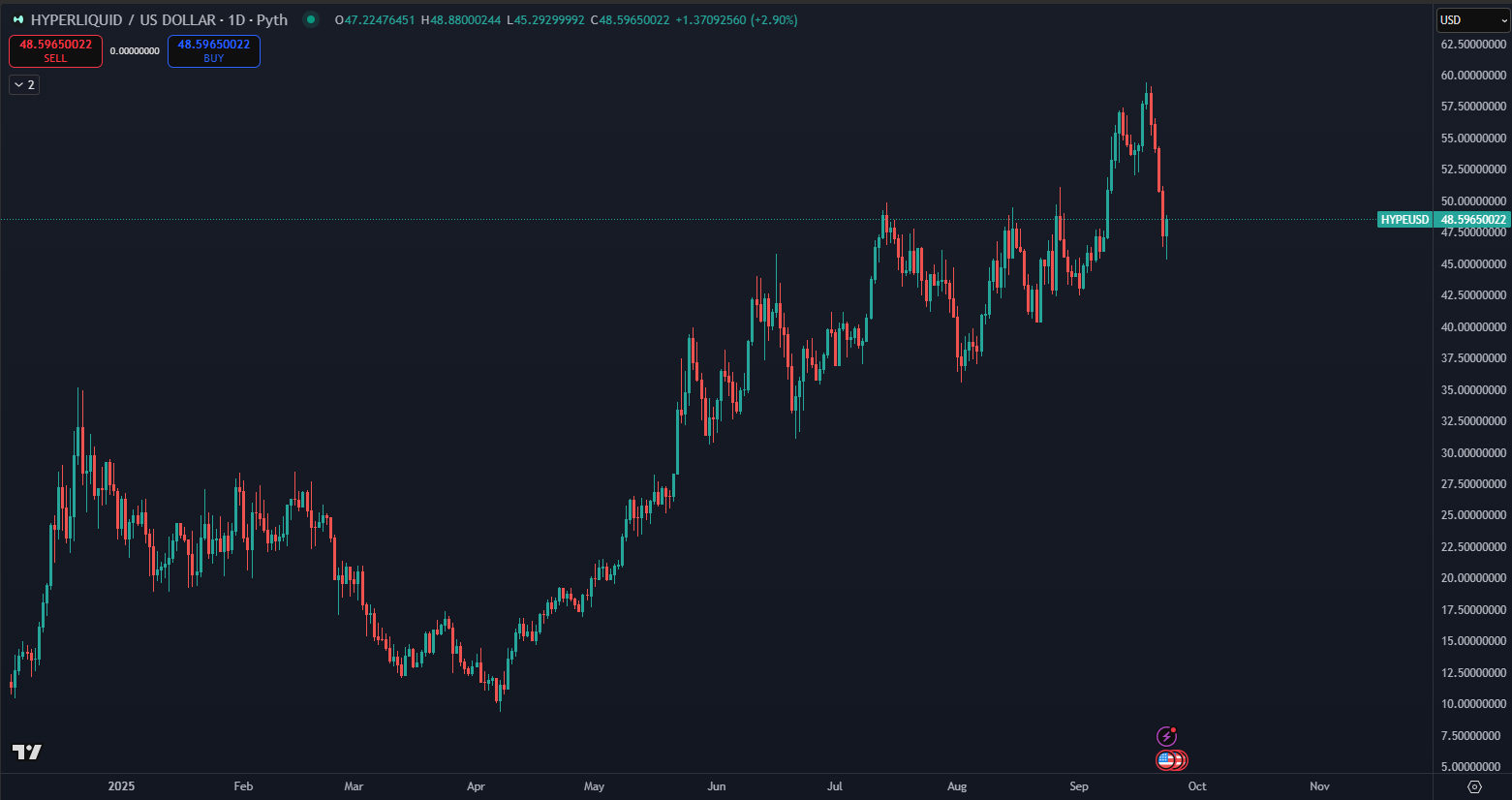Click the 52.50000000 price scale label

coord(1473,169)
